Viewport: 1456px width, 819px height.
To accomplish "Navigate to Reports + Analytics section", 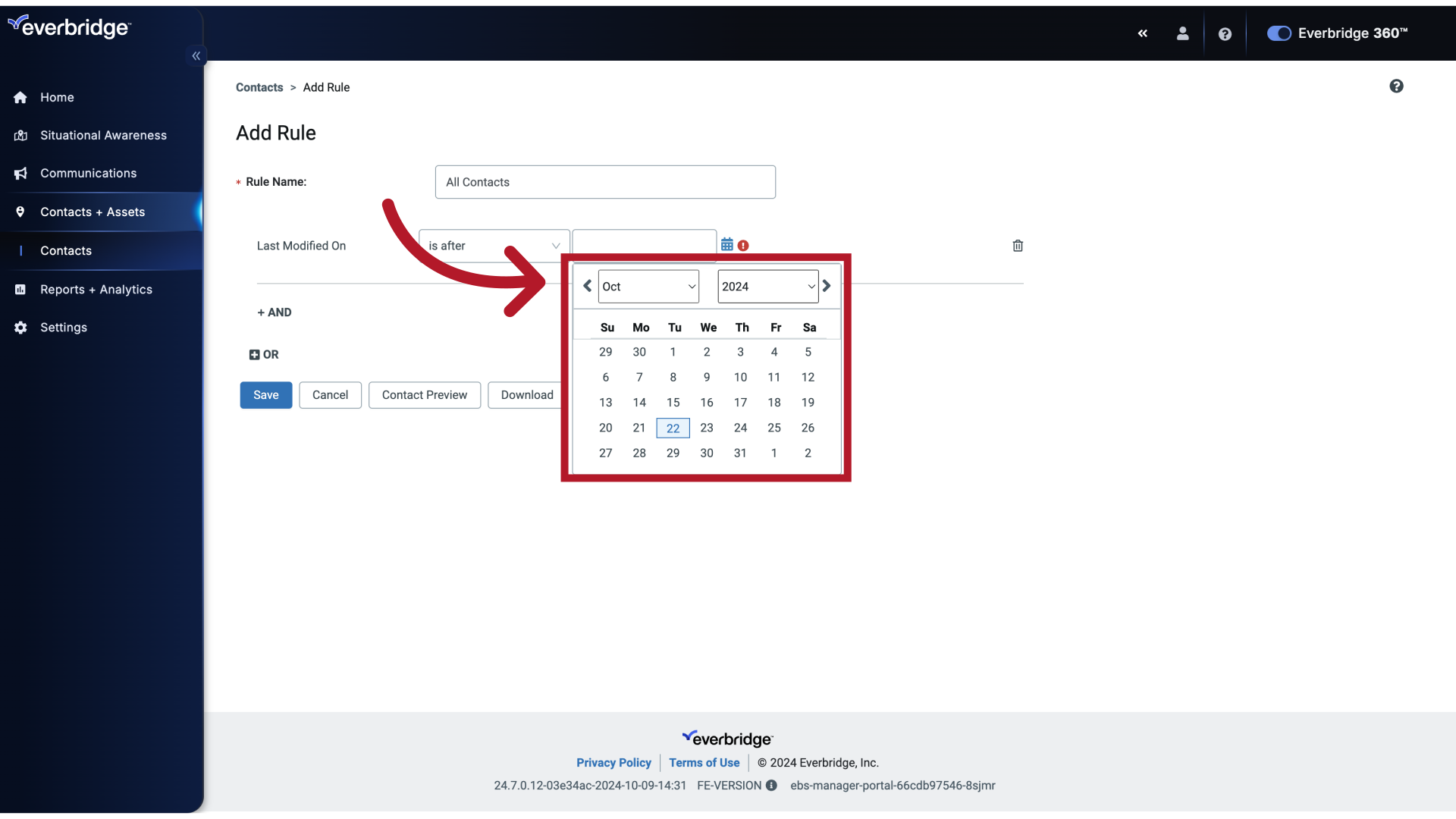I will [96, 289].
